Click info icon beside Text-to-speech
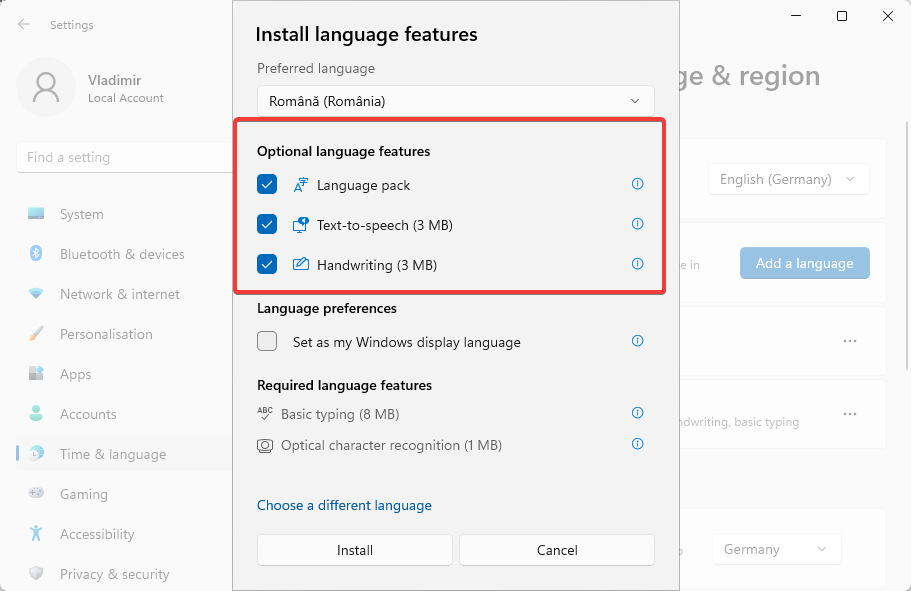This screenshot has height=591, width=911. pos(637,224)
